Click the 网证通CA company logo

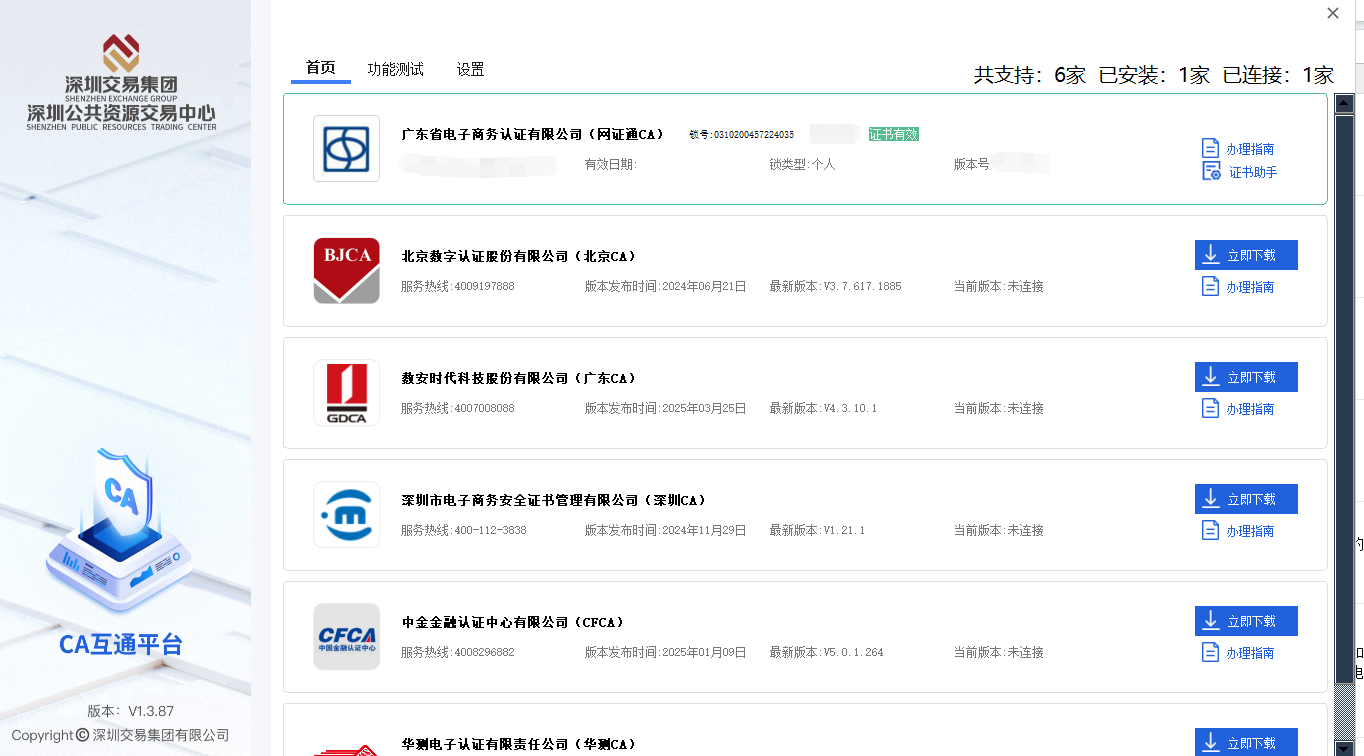tap(346, 149)
